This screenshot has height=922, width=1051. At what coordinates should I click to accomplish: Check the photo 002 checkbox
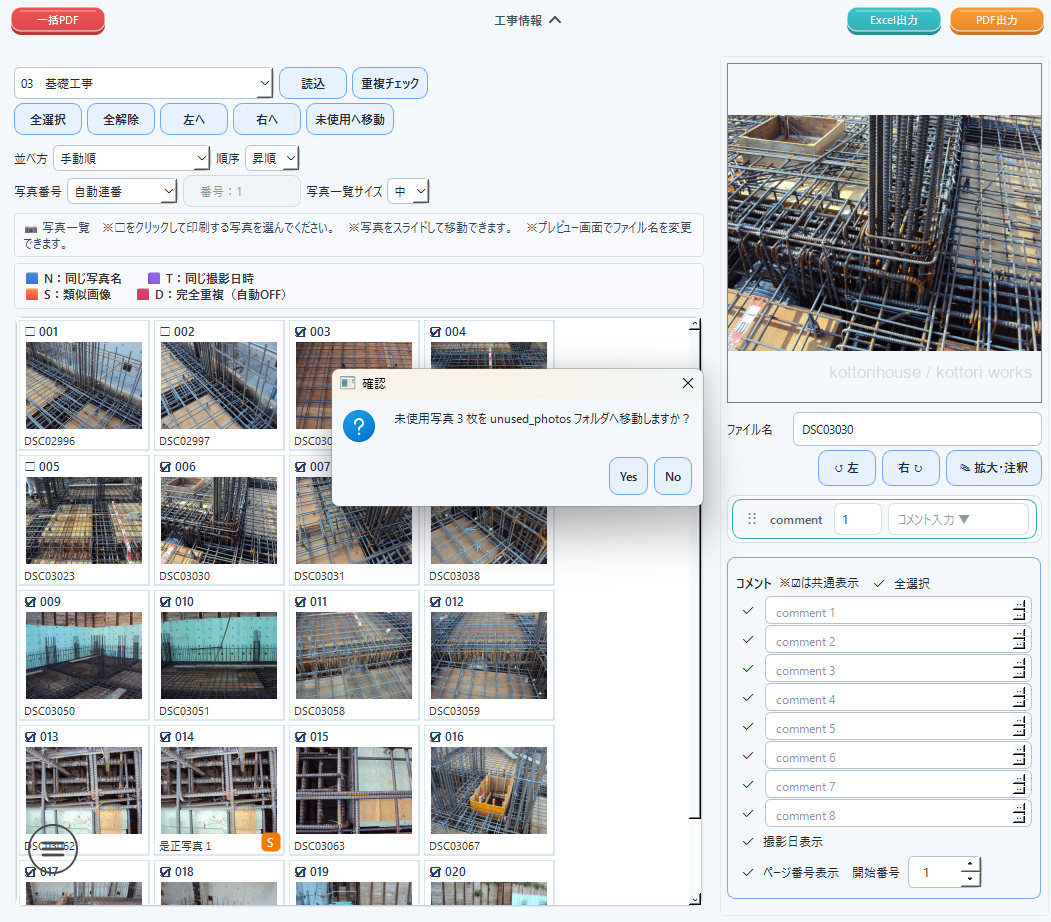click(x=166, y=331)
